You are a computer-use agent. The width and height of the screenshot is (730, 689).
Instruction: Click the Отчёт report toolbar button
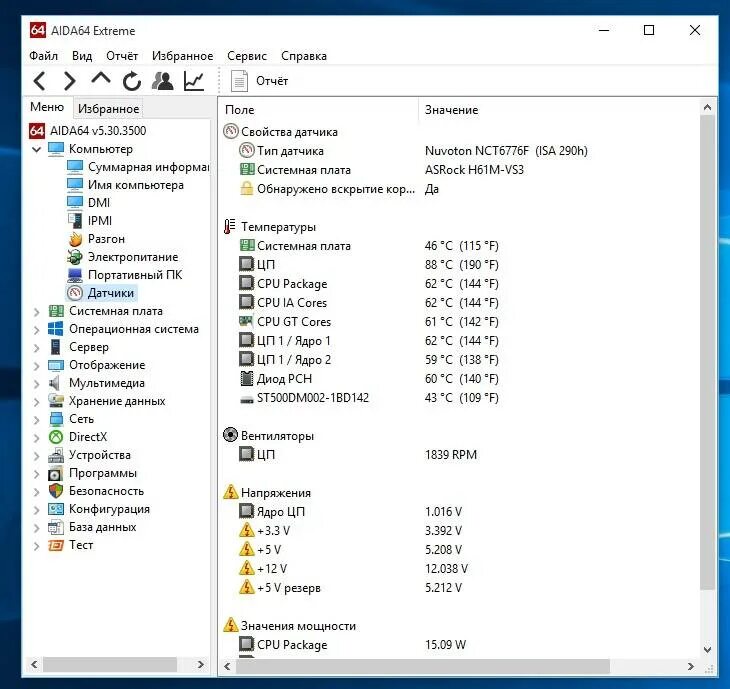click(260, 81)
